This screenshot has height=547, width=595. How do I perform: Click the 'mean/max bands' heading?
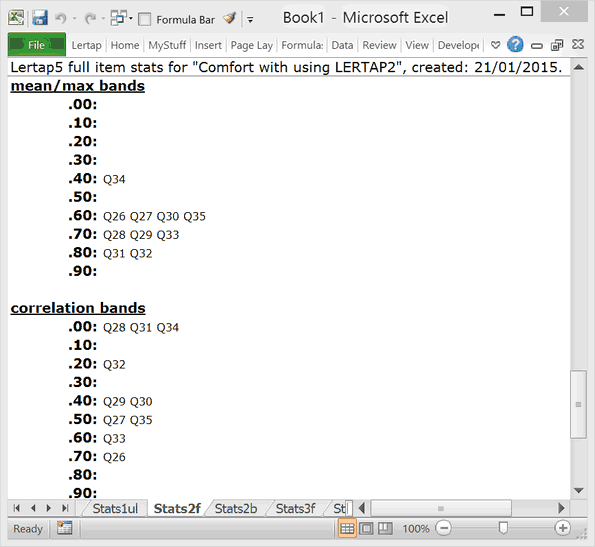pyautogui.click(x=78, y=86)
